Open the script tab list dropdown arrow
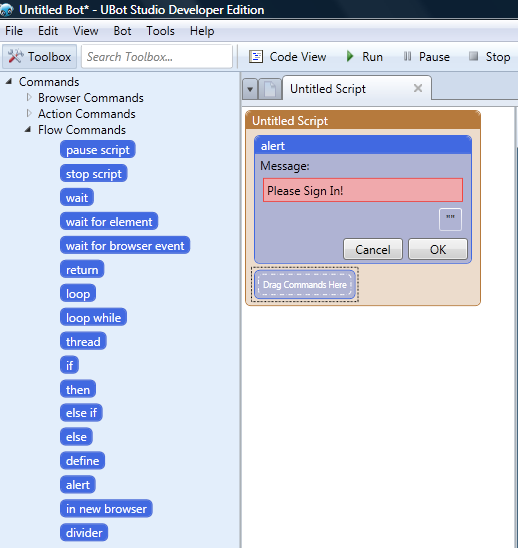 (250, 89)
